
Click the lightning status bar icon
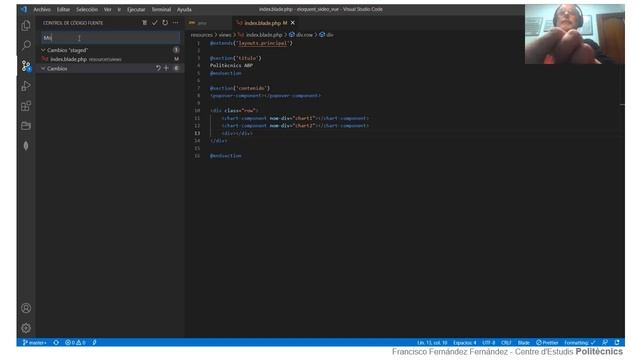(x=94, y=342)
